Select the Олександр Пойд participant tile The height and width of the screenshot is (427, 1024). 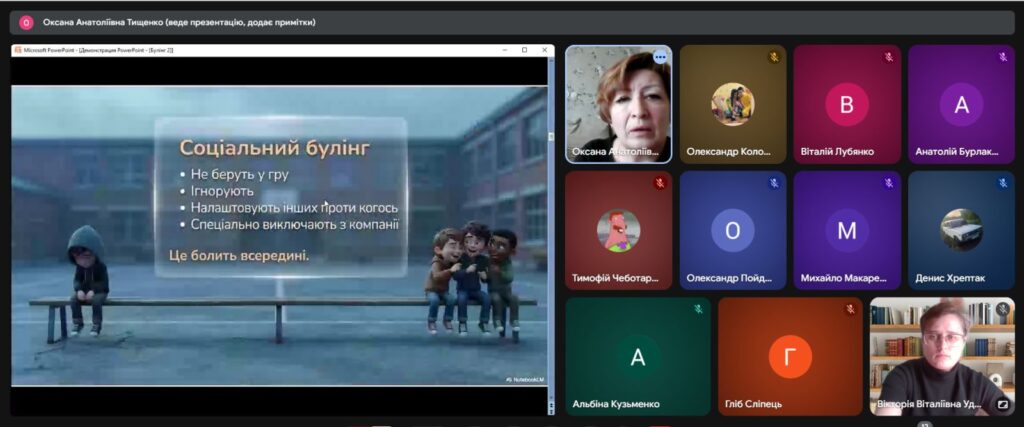(733, 231)
